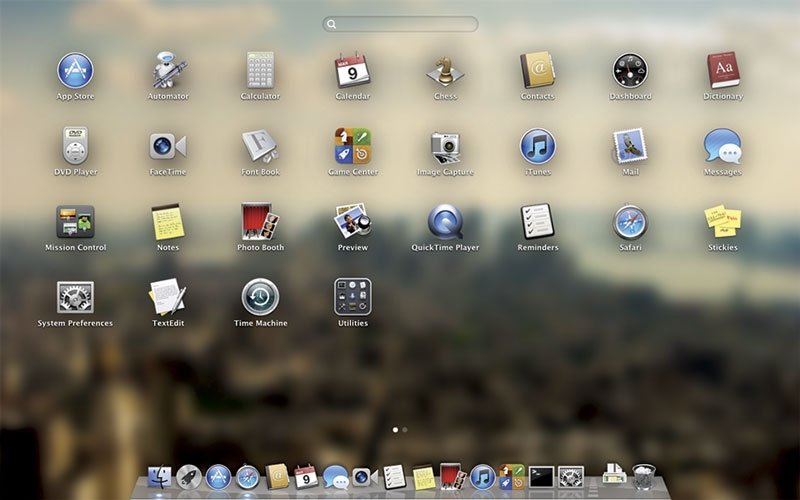Open Reminders from the Launchpad grid

(x=538, y=221)
